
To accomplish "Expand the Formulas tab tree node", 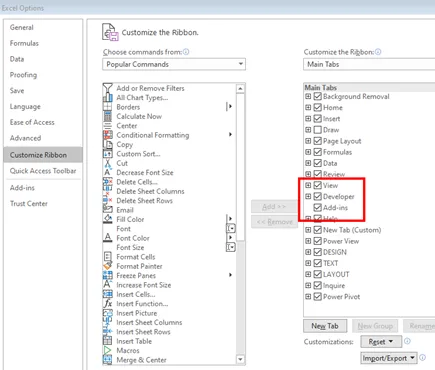I will pos(308,152).
